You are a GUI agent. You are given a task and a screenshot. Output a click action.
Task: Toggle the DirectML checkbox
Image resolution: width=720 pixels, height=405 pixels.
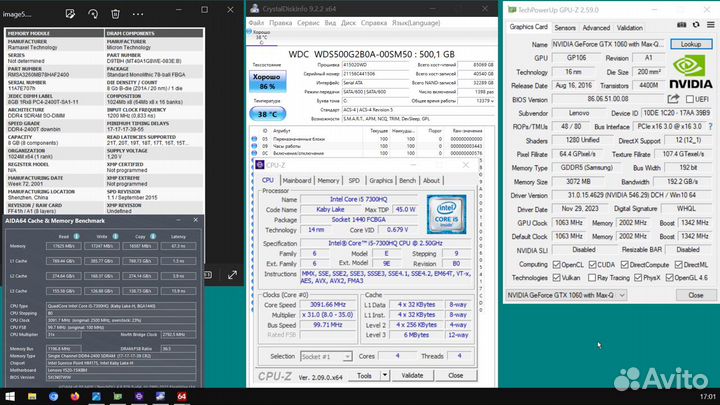[679, 264]
